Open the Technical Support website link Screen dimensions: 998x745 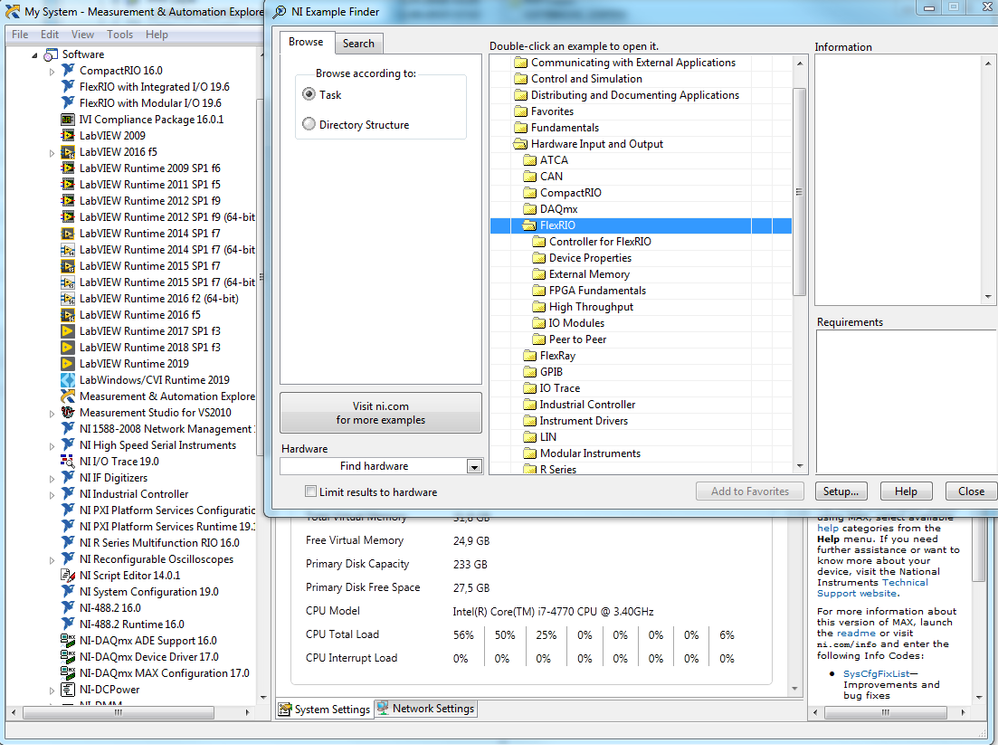pyautogui.click(x=873, y=588)
